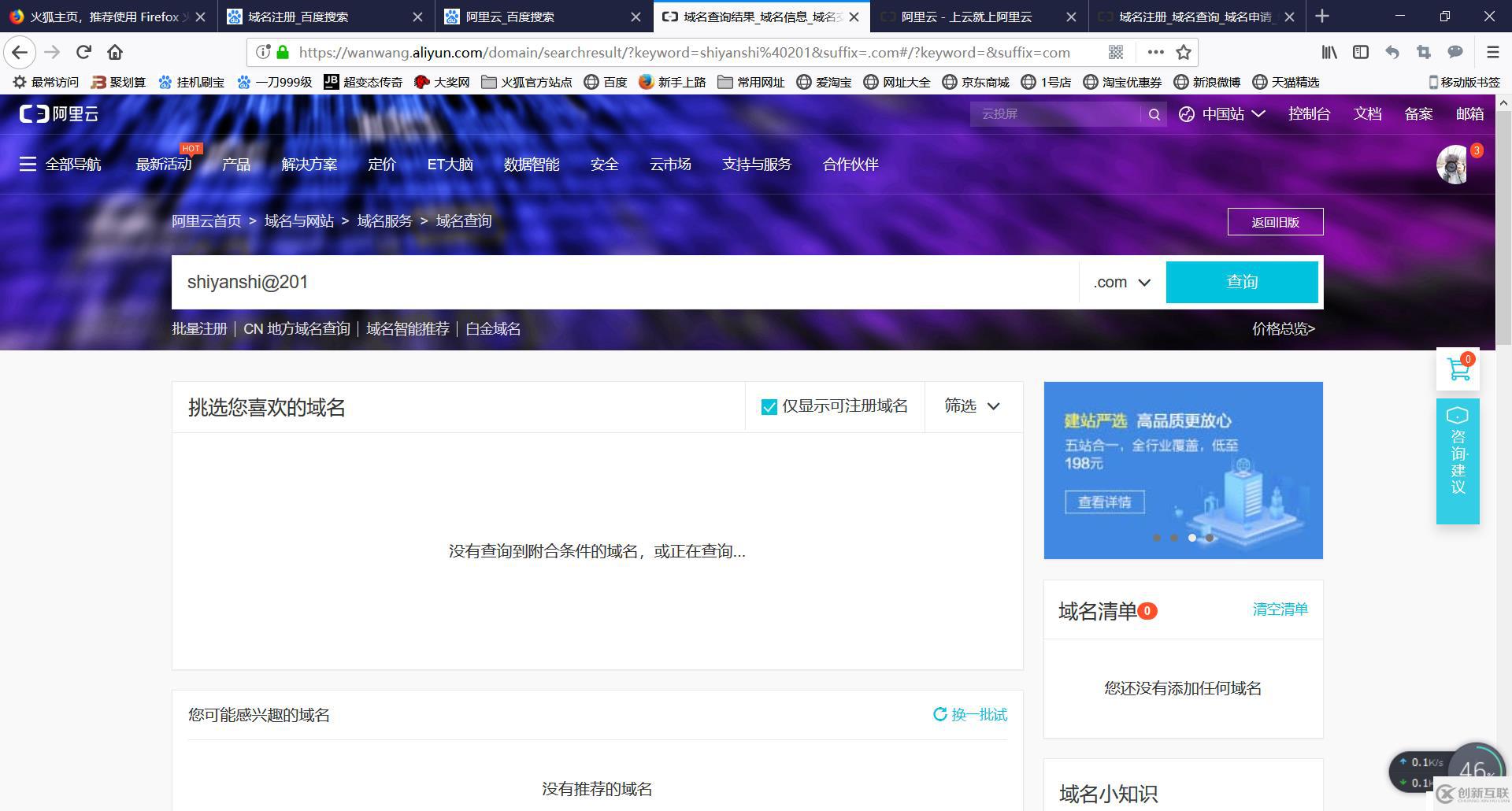Open 最新活动 menu item
The width and height of the screenshot is (1512, 811).
tap(164, 164)
